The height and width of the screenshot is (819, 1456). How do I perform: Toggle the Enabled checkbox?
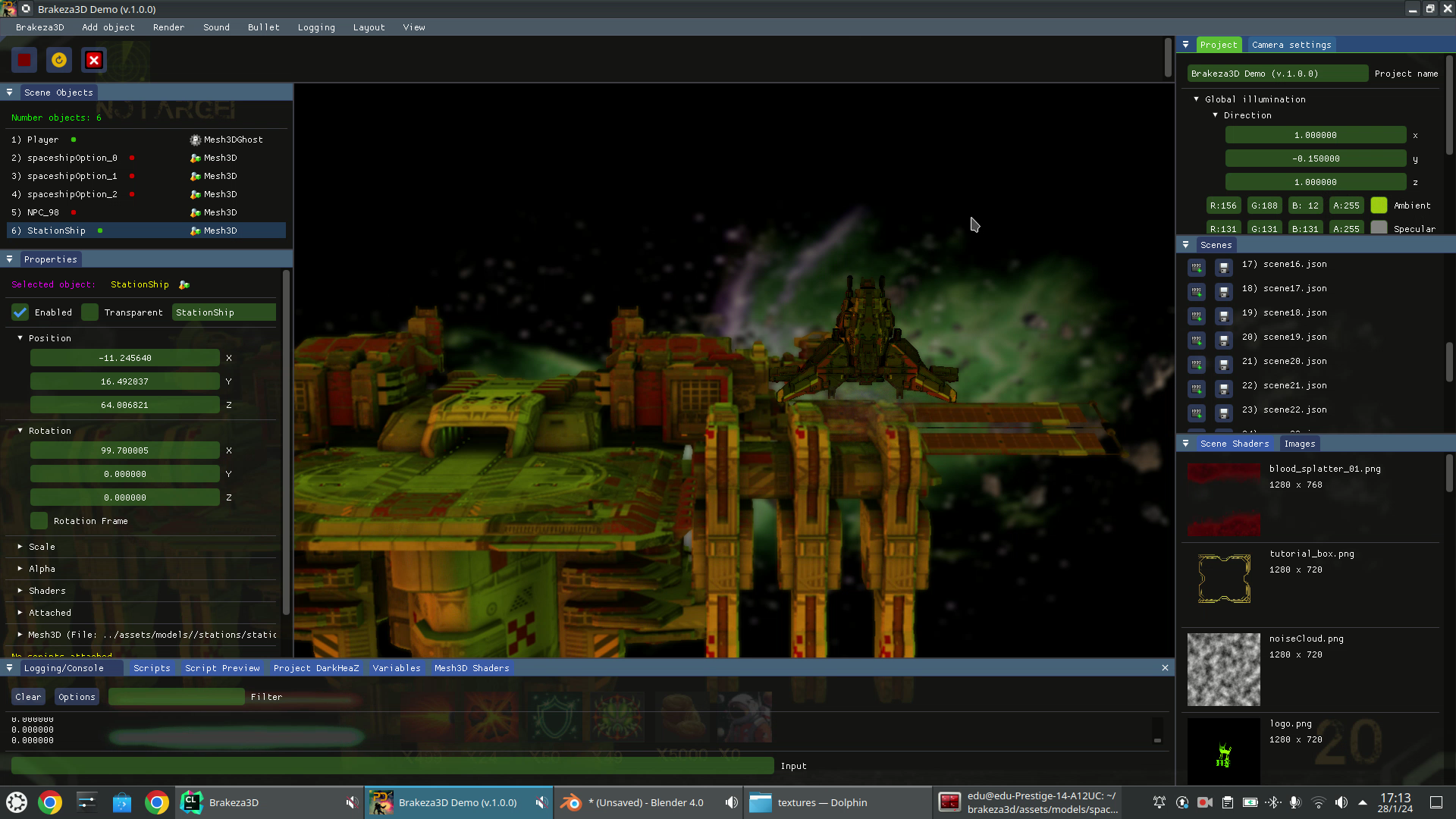20,312
